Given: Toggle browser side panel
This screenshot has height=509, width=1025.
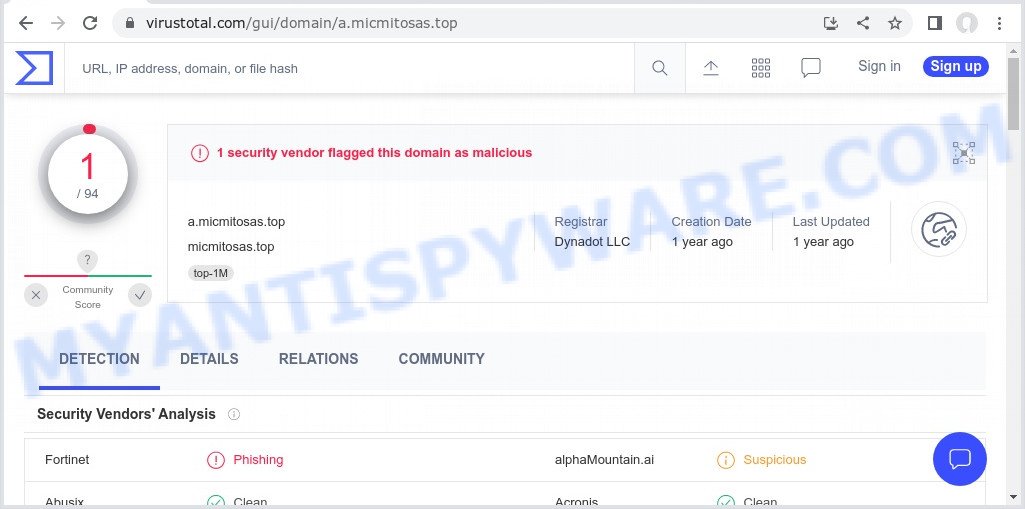Looking at the screenshot, I should (x=935, y=24).
